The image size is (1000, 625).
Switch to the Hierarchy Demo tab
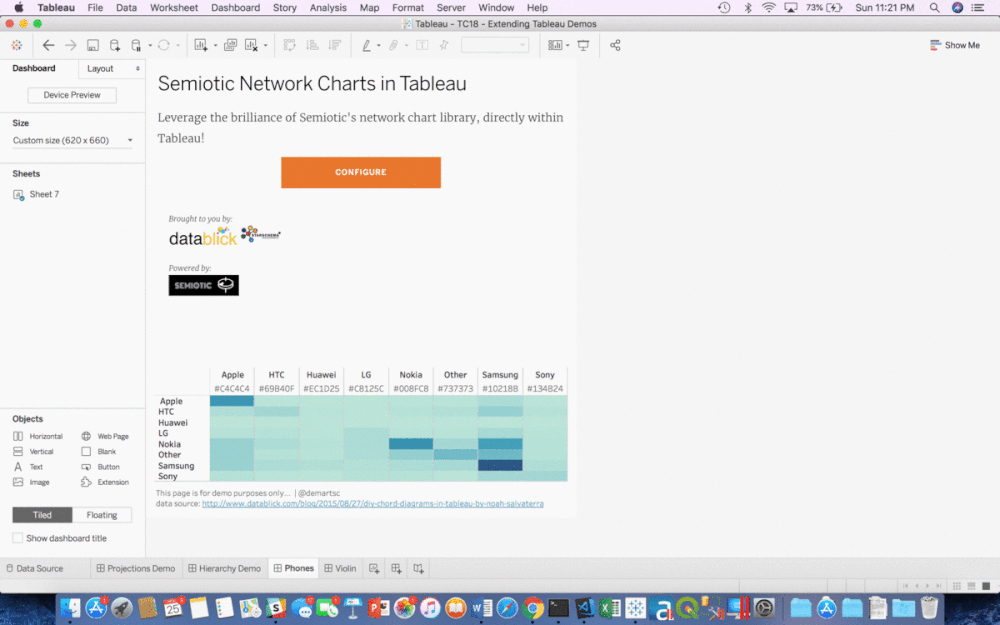click(x=224, y=568)
